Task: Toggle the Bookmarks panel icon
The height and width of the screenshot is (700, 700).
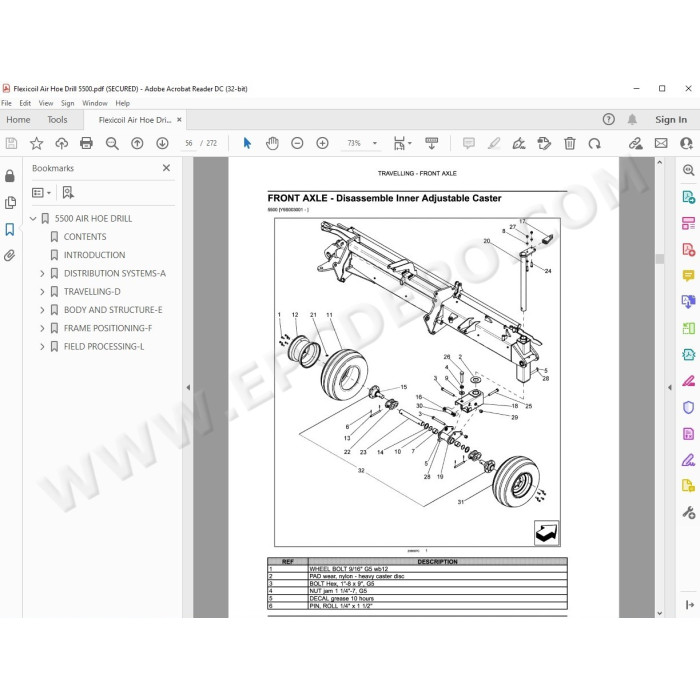Action: pos(10,229)
